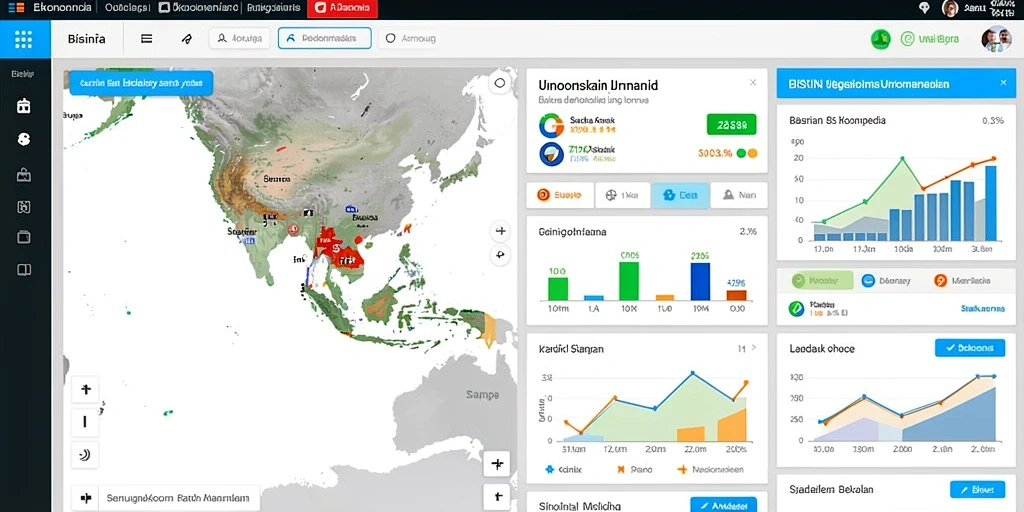Toggle the orange plus legend item
1024x512 pixels.
[711, 470]
